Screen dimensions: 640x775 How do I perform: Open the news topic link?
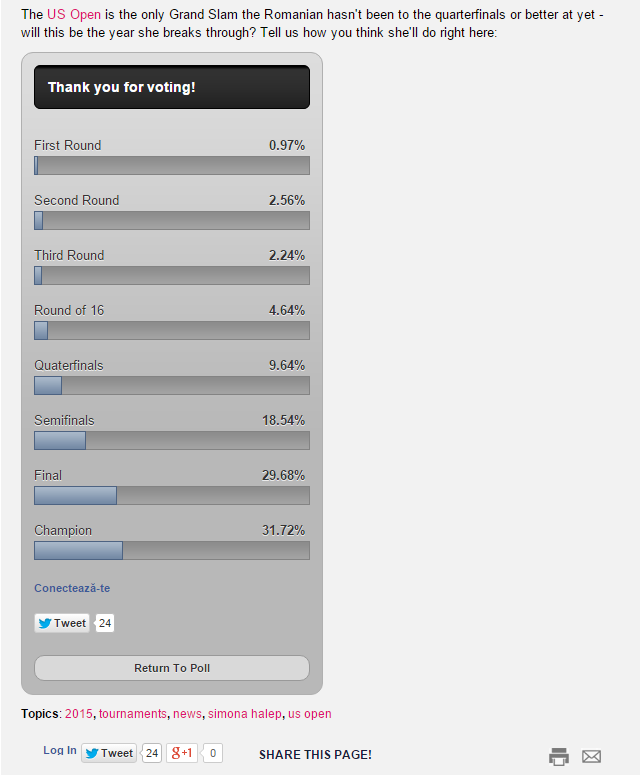point(187,714)
